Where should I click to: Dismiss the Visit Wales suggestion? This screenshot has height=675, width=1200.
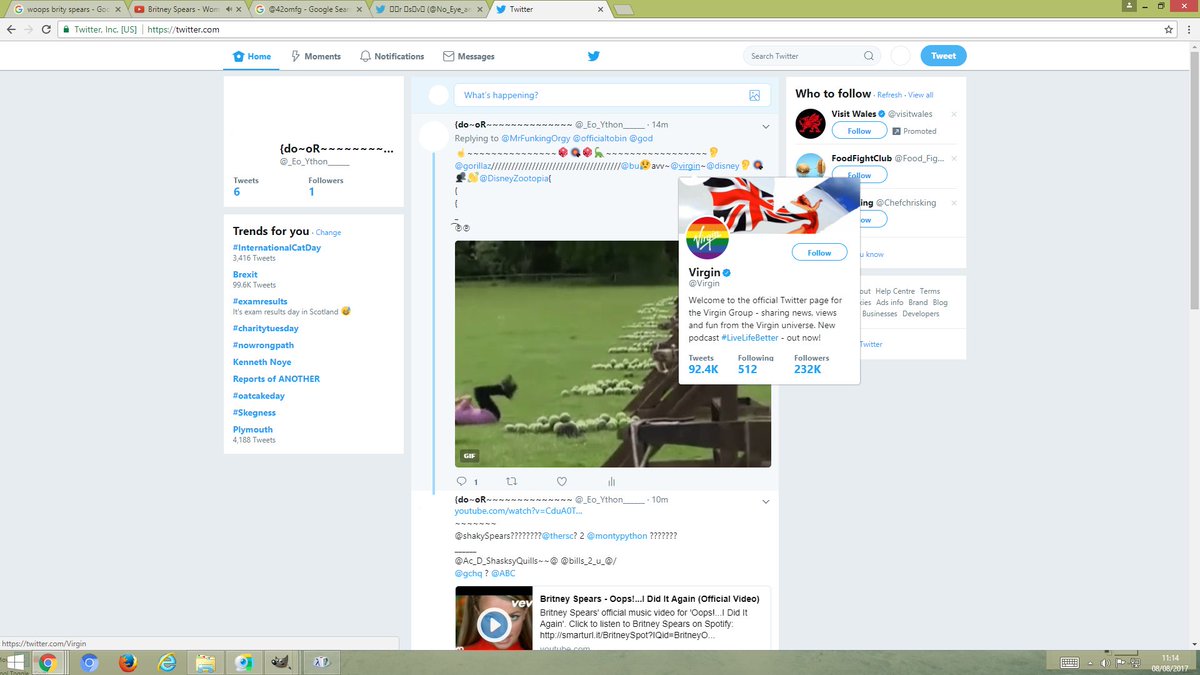(x=954, y=115)
